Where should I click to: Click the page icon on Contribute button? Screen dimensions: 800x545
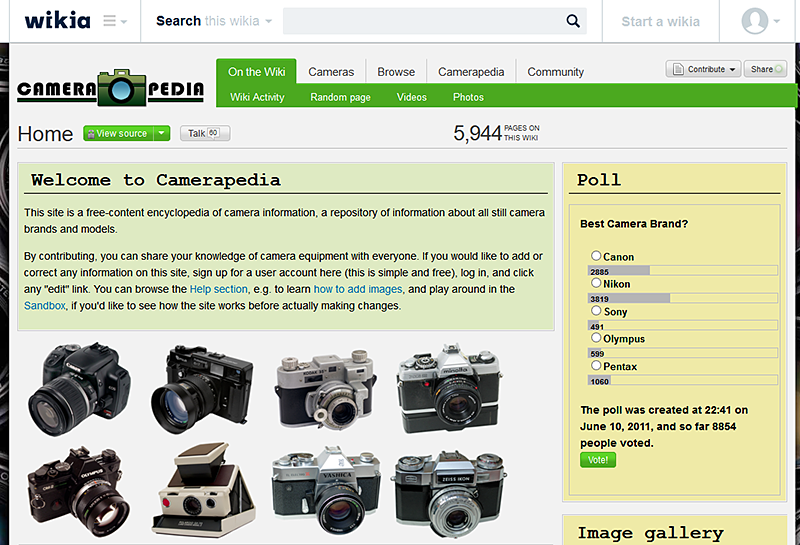point(678,69)
